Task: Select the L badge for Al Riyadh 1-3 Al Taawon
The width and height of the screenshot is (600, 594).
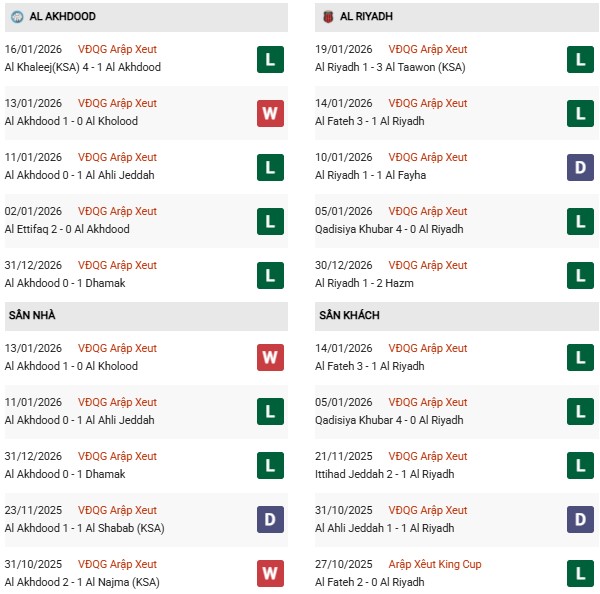Action: click(581, 59)
